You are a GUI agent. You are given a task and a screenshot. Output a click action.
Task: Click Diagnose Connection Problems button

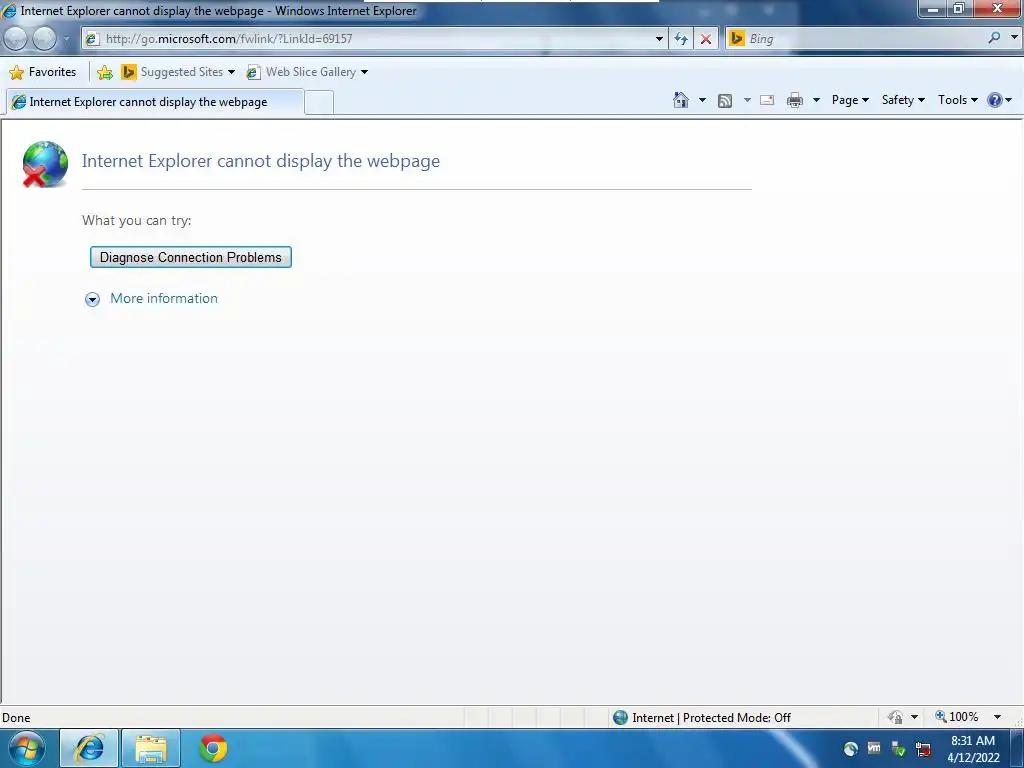coord(191,257)
